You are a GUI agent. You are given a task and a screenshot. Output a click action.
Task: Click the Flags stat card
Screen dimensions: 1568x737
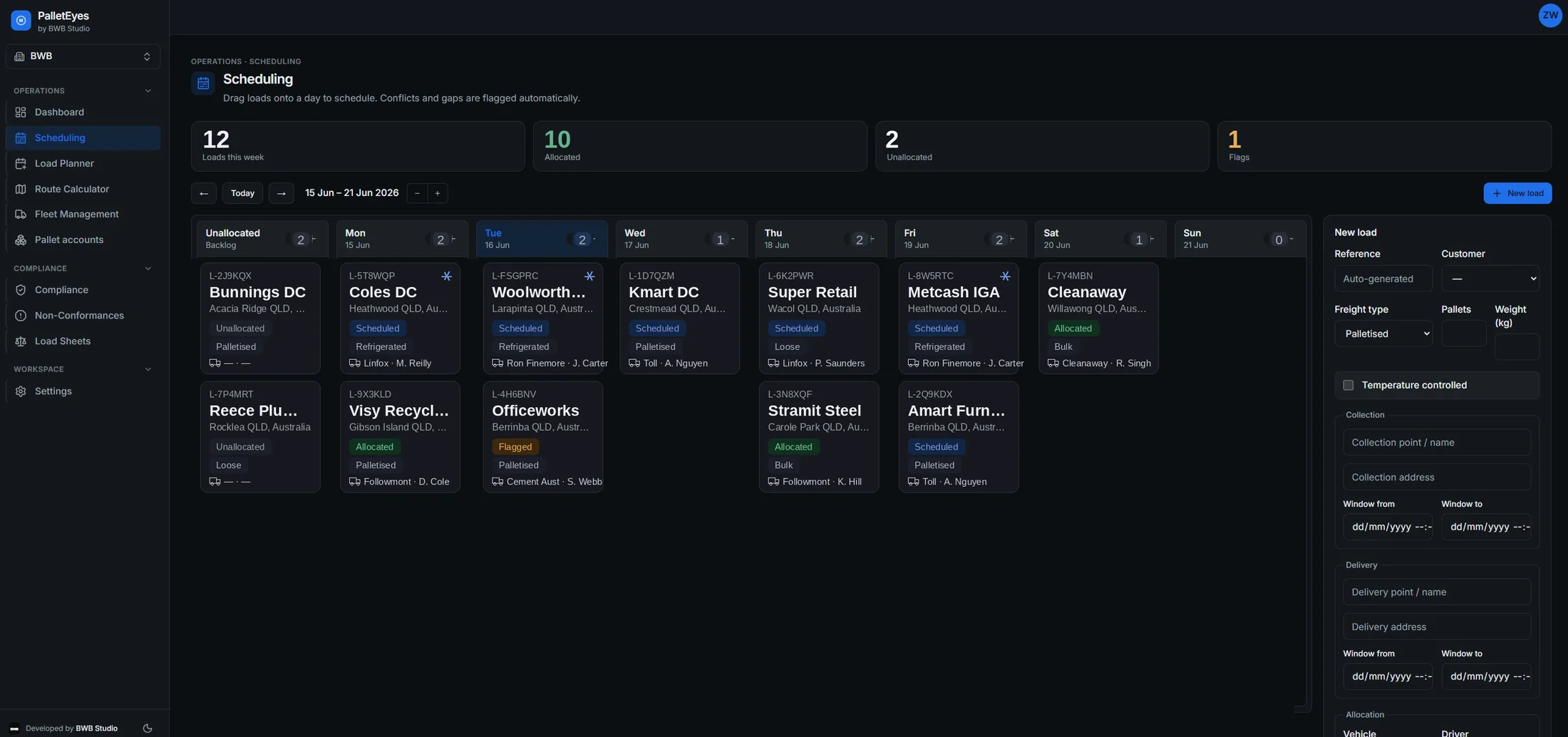click(x=1384, y=146)
